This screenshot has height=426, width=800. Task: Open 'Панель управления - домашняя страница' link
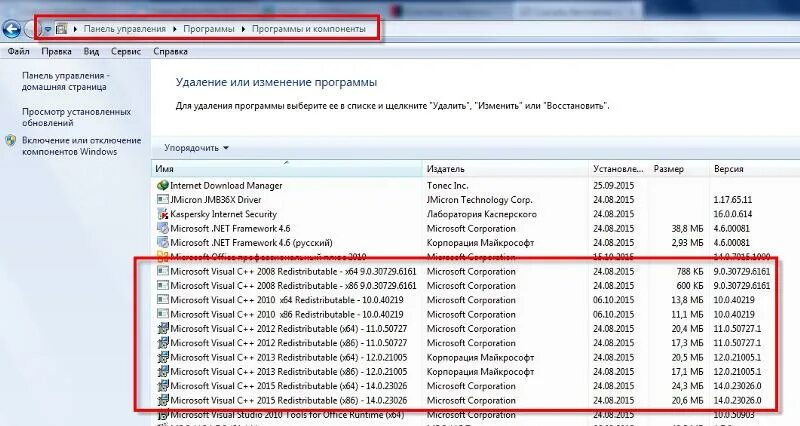(x=66, y=81)
